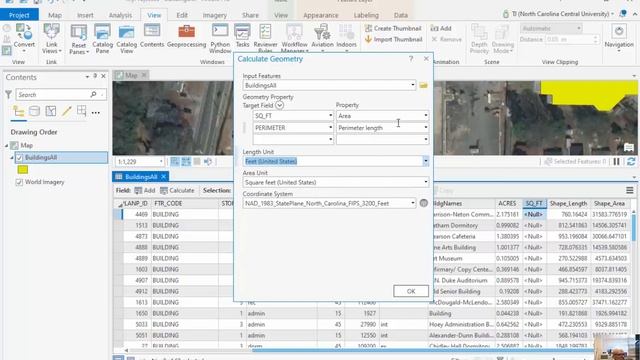Open Workflow Manager
640x360 pixels.
pos(294,39)
